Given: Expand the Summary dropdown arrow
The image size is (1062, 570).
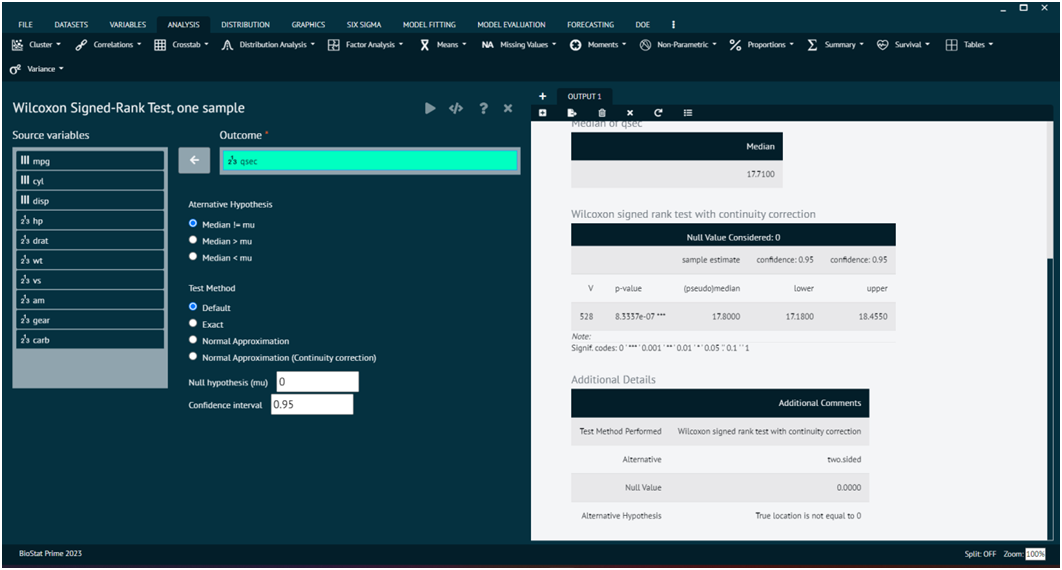Looking at the screenshot, I should coord(862,45).
